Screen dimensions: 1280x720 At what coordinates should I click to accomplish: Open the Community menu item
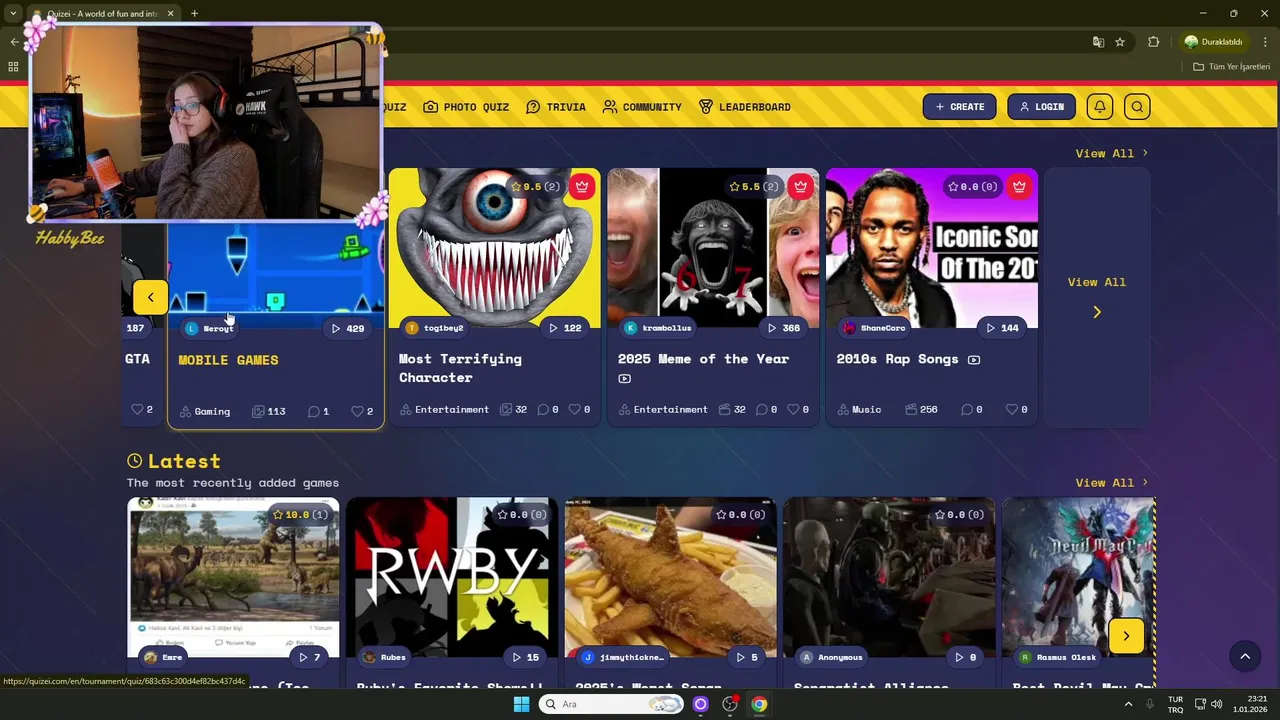642,107
